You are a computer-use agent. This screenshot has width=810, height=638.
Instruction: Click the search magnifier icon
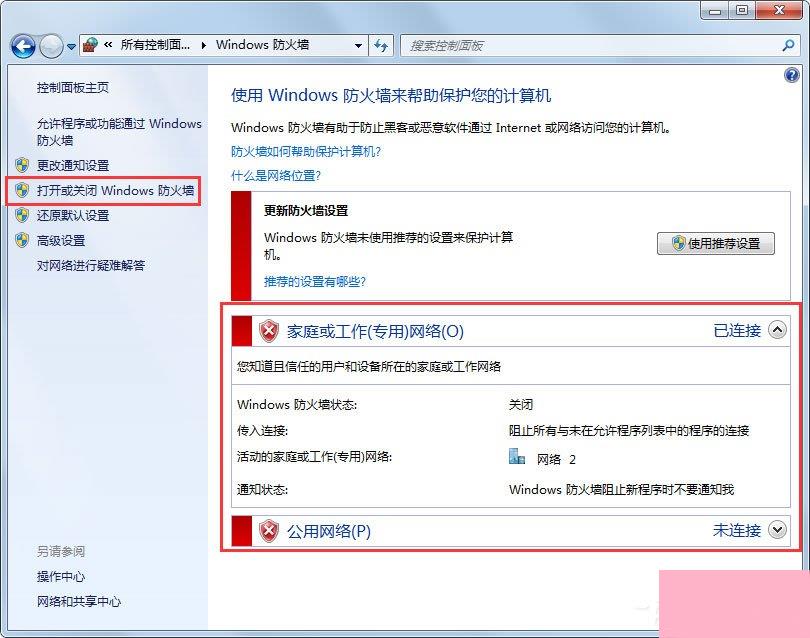click(788, 45)
